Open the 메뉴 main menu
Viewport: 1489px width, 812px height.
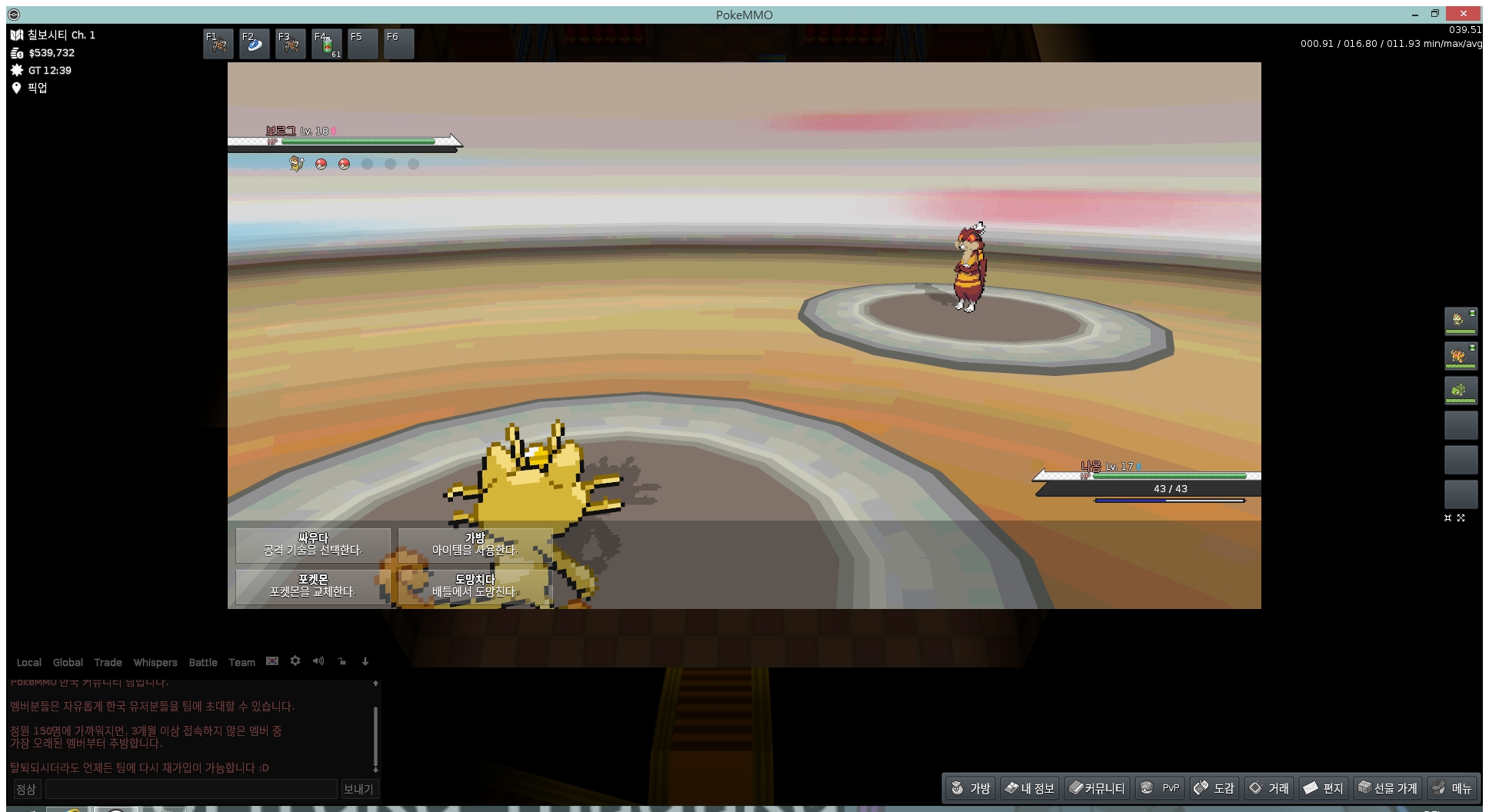tap(1452, 788)
